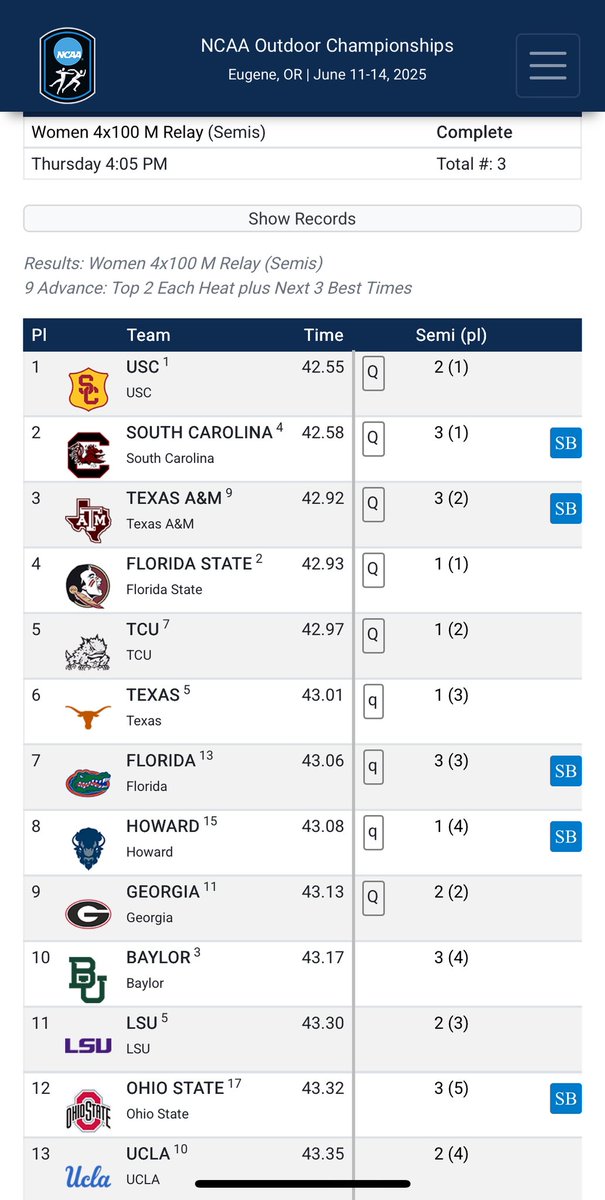Click the Baylor BU logo
Image resolution: width=605 pixels, height=1200 pixels.
click(x=88, y=980)
